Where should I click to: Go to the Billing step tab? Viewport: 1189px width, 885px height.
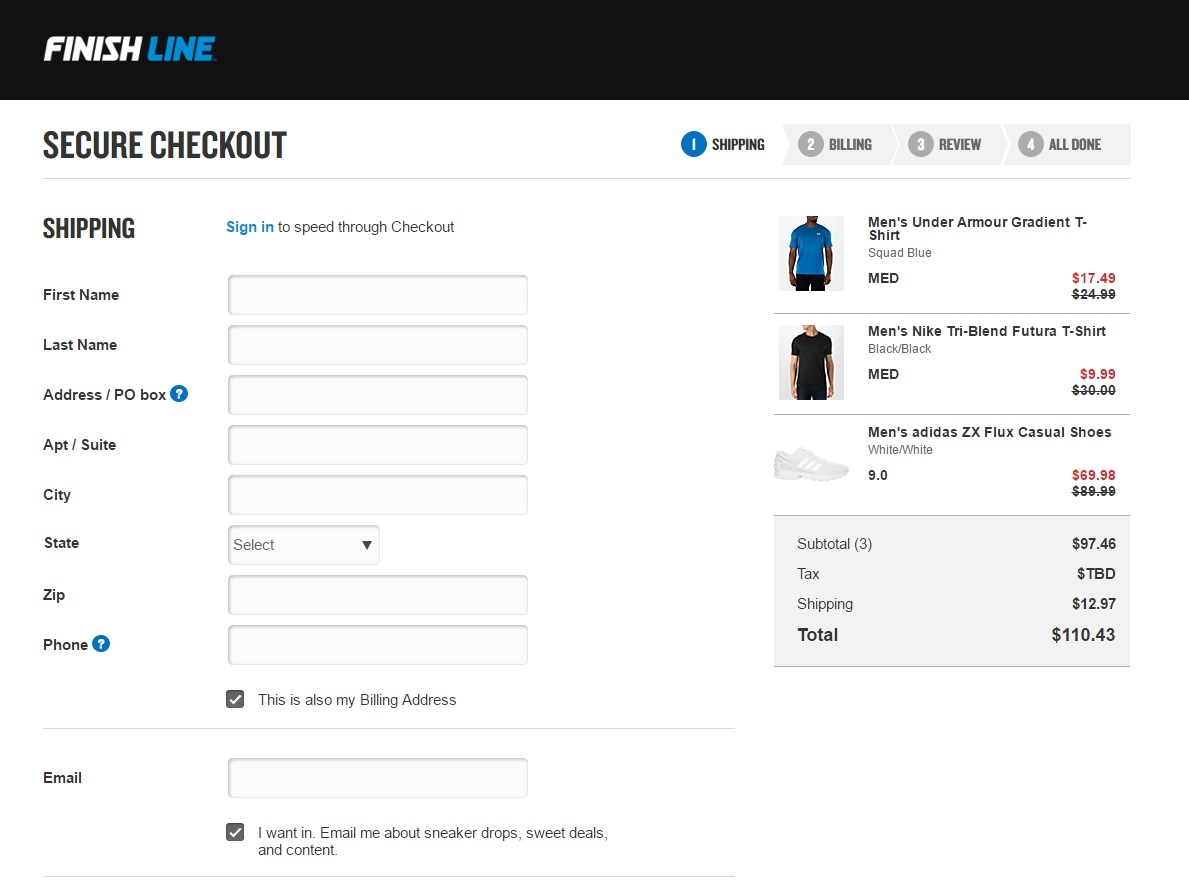click(836, 144)
